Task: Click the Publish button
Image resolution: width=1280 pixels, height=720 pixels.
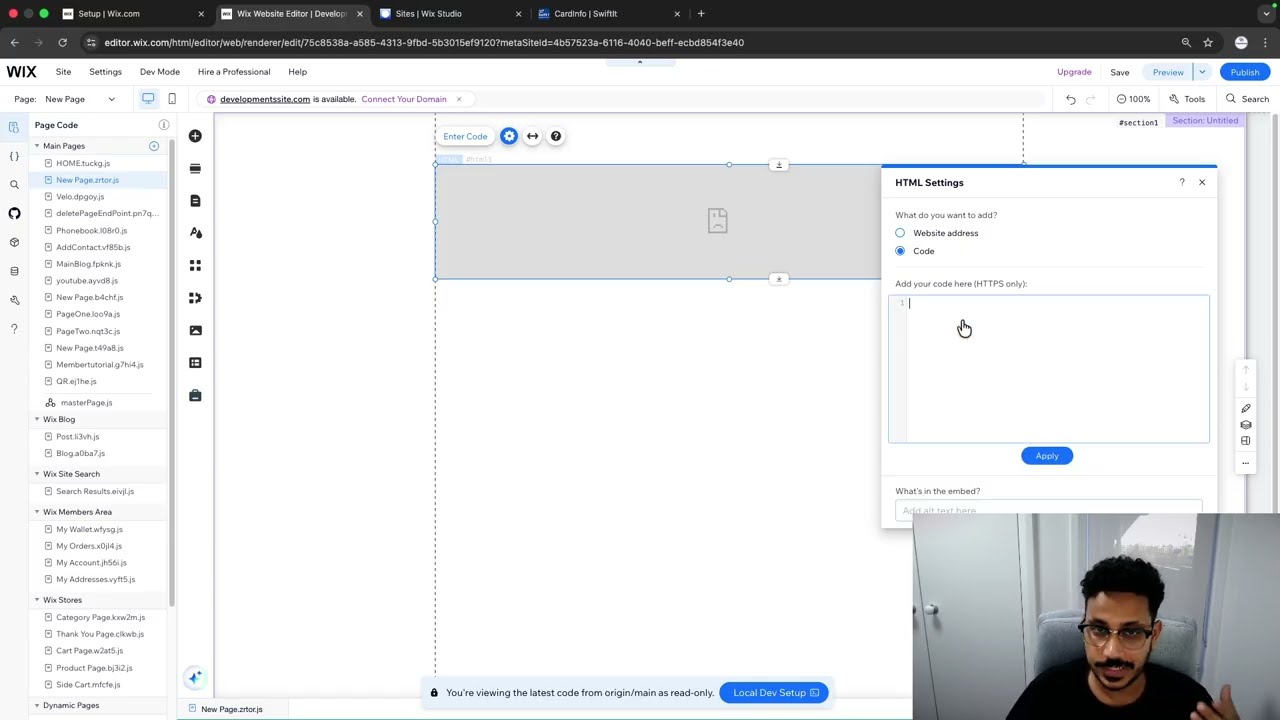Action: tap(1245, 72)
